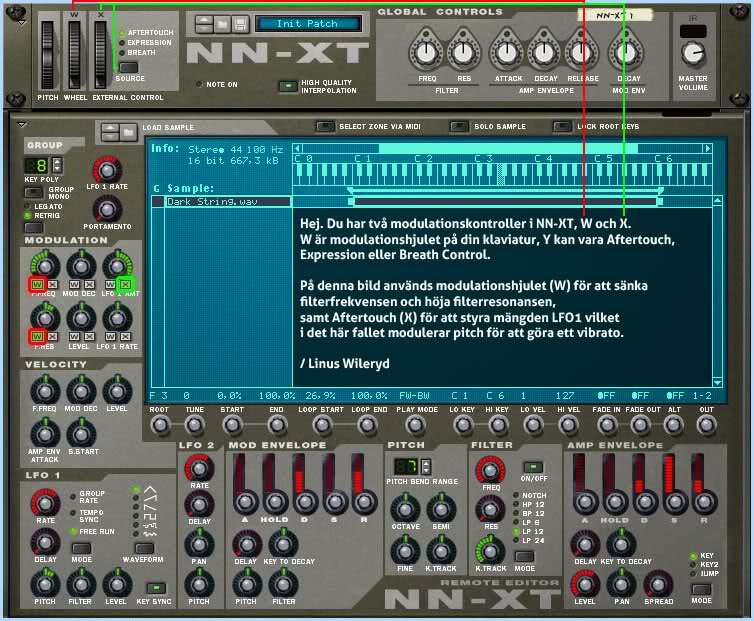Click Velocity section S.START knob
This screenshot has width=754, height=621.
(x=81, y=434)
